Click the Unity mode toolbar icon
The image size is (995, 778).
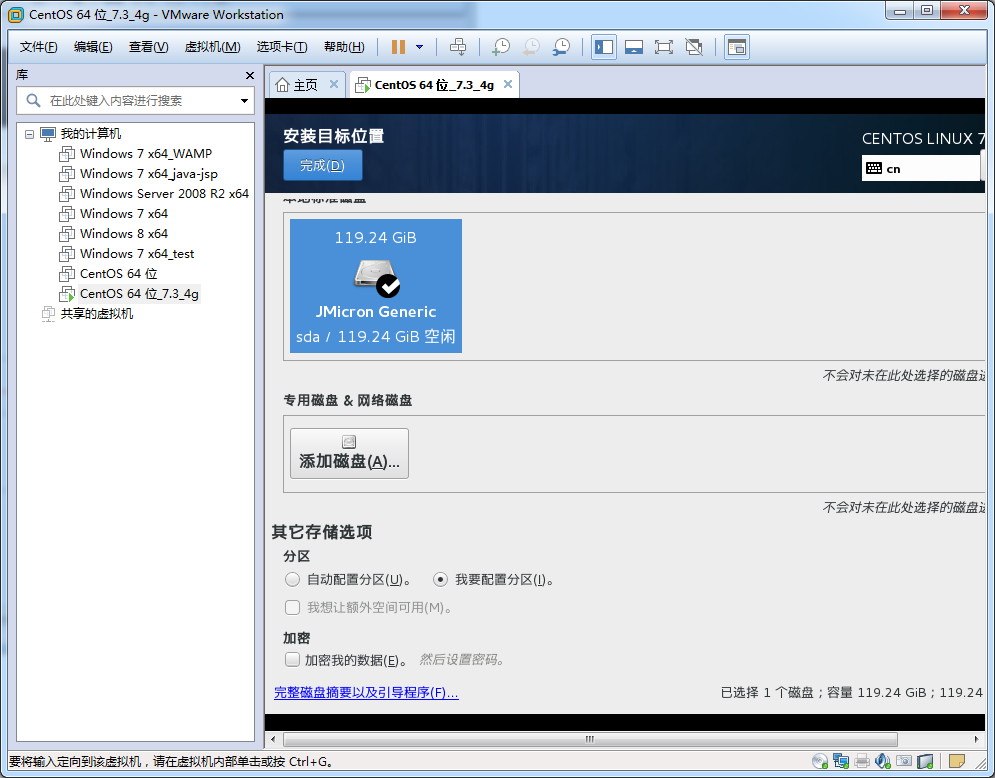click(x=694, y=47)
